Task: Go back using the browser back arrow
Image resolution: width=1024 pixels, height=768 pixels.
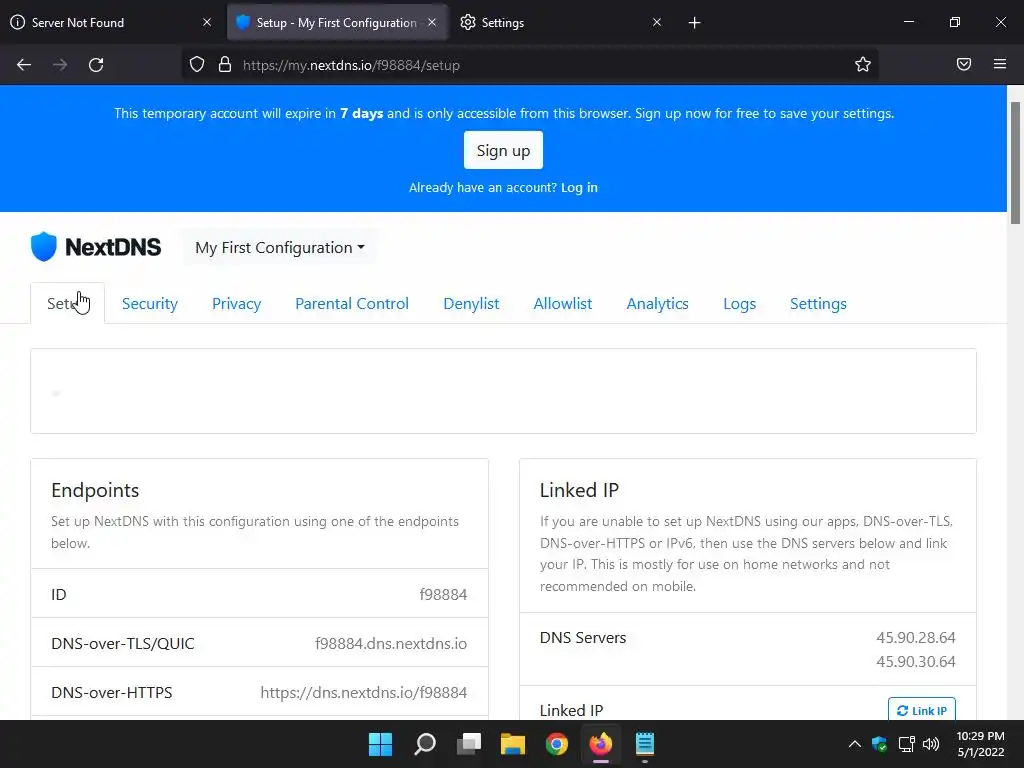Action: [24, 65]
